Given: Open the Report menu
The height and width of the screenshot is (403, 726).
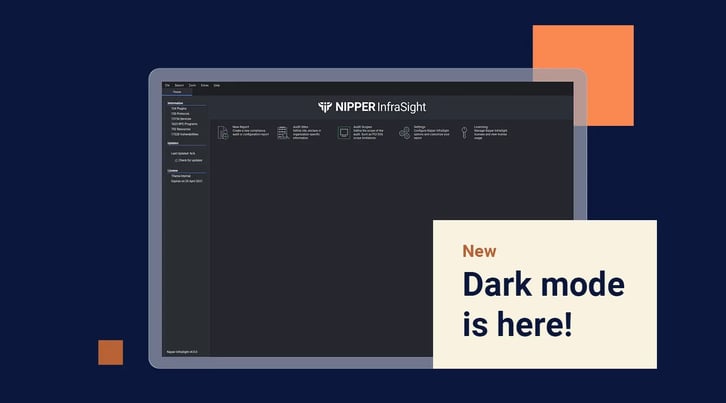Looking at the screenshot, I should (179, 85).
